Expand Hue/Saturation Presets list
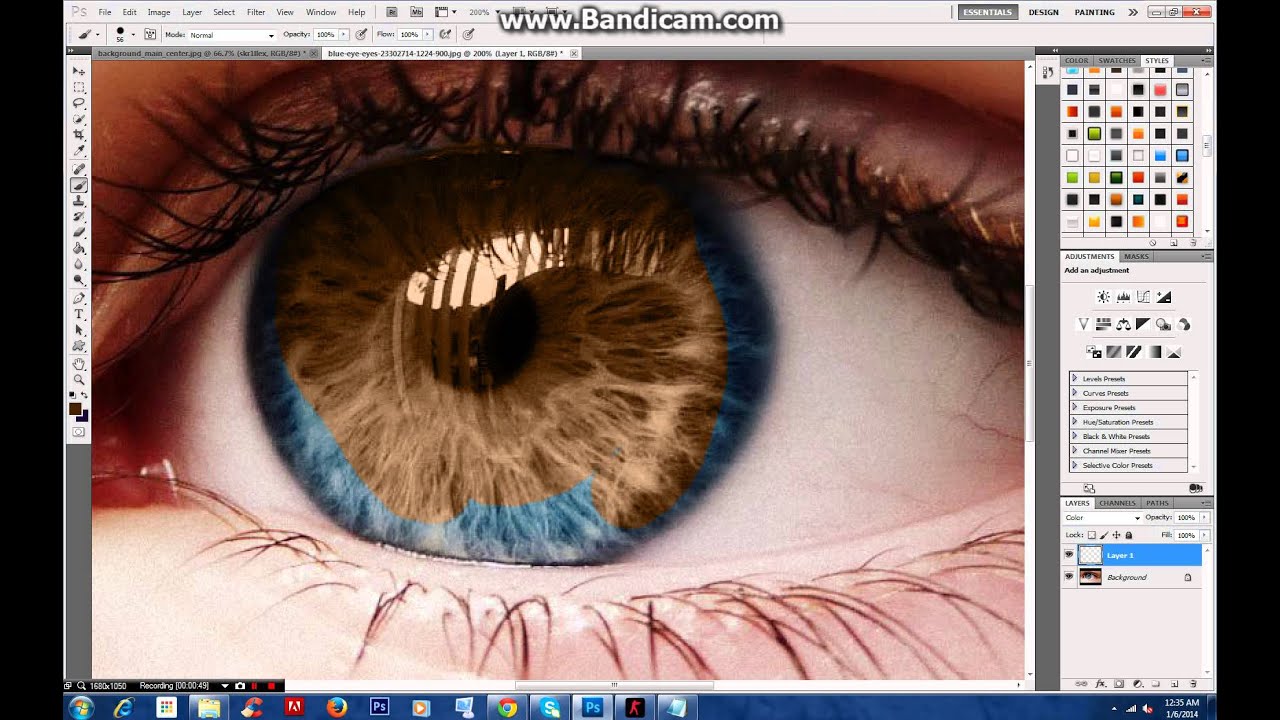 (x=1075, y=422)
